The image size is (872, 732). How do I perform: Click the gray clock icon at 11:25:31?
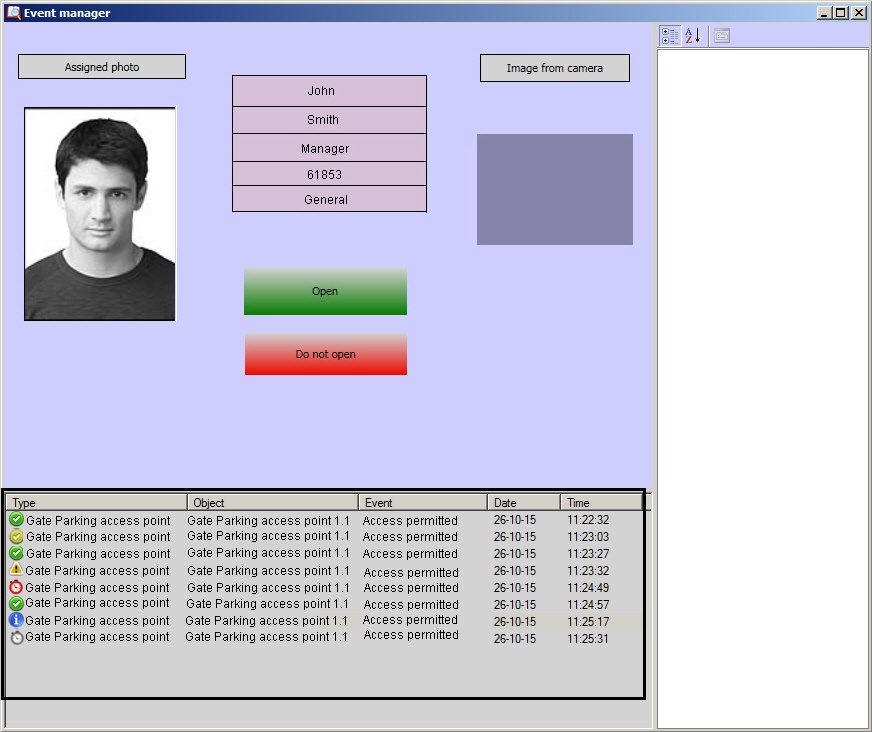(x=16, y=637)
